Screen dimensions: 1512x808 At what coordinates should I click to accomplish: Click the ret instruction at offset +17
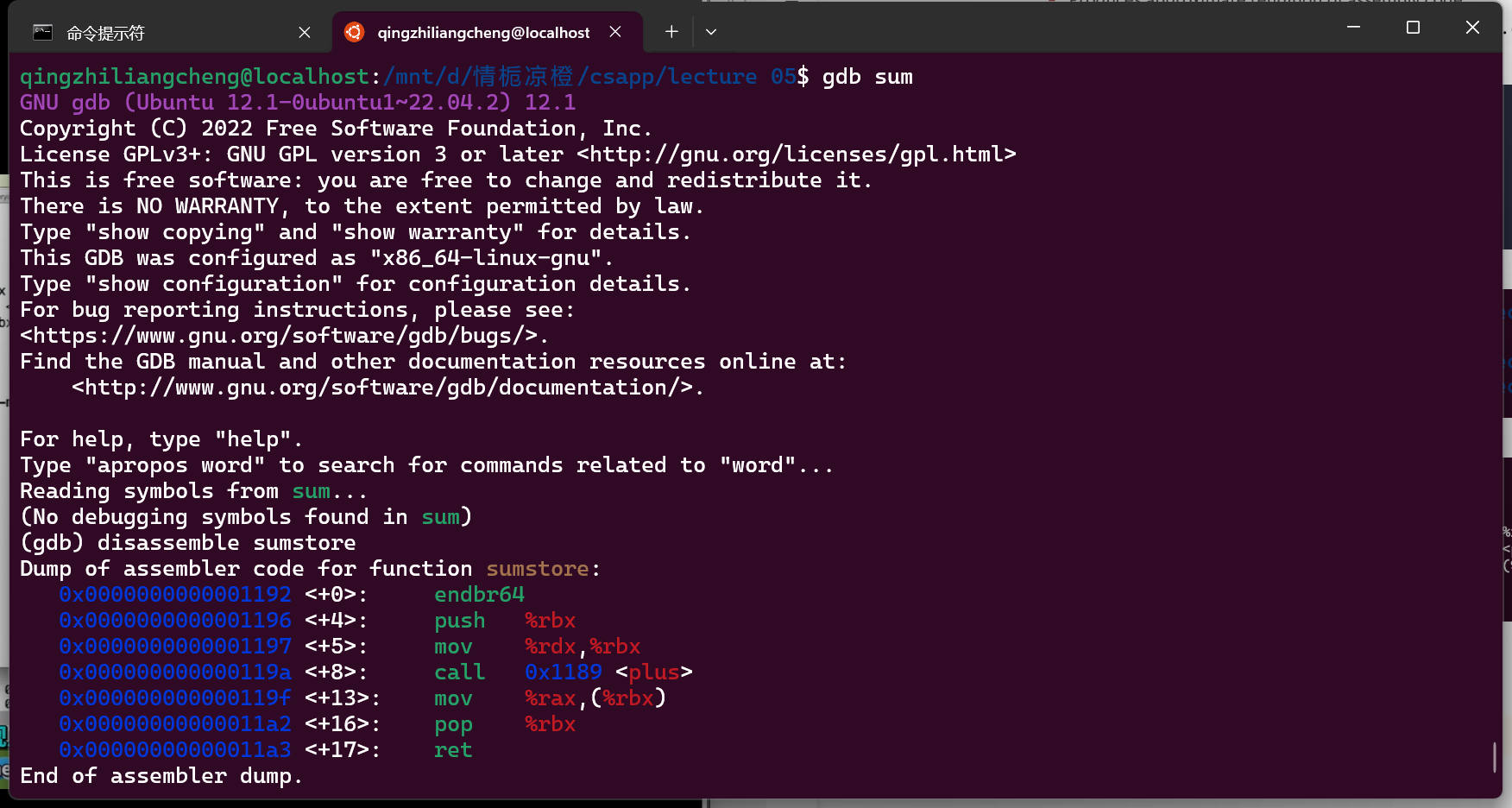(x=453, y=750)
